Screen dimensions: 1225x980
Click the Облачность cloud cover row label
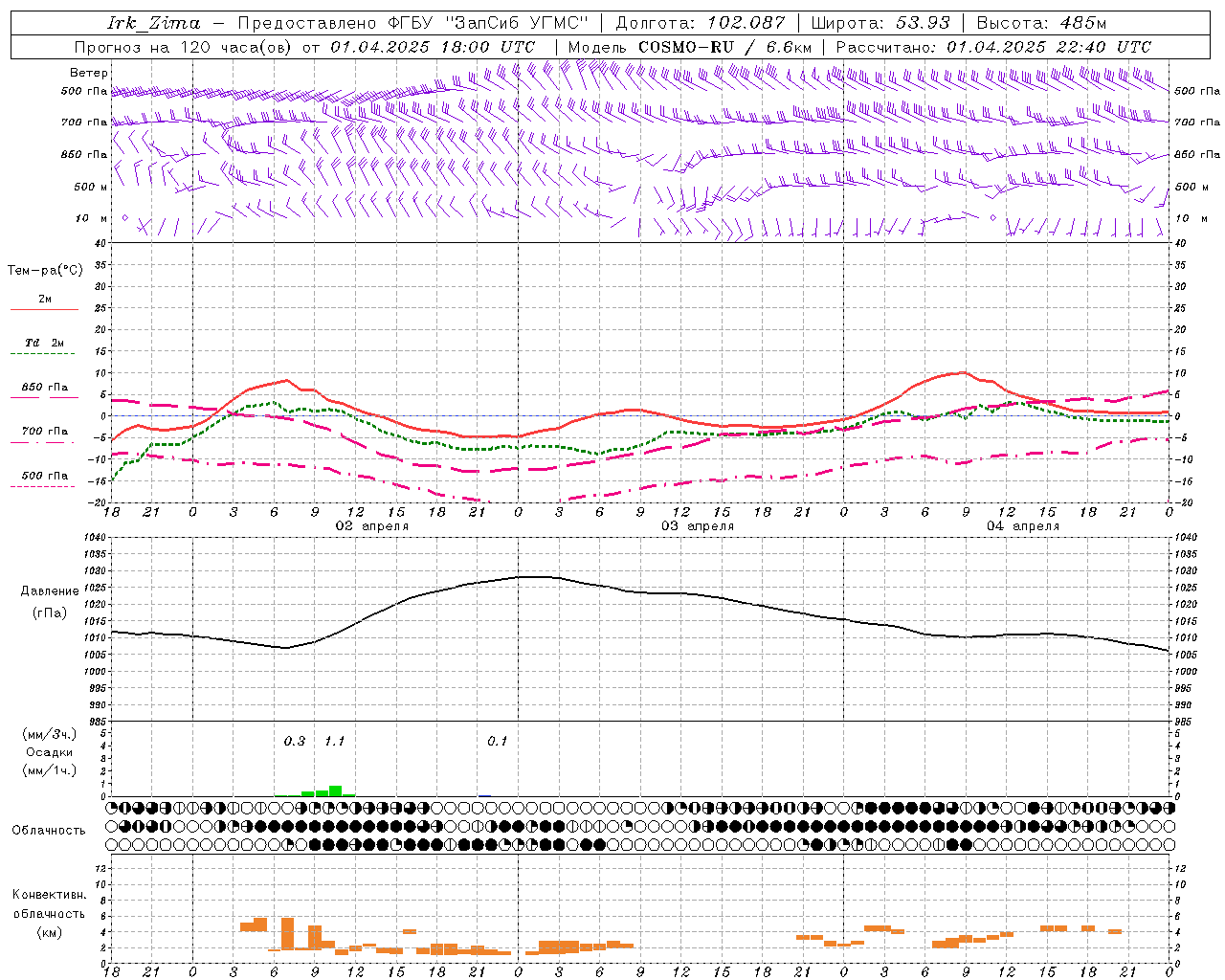coord(49,831)
